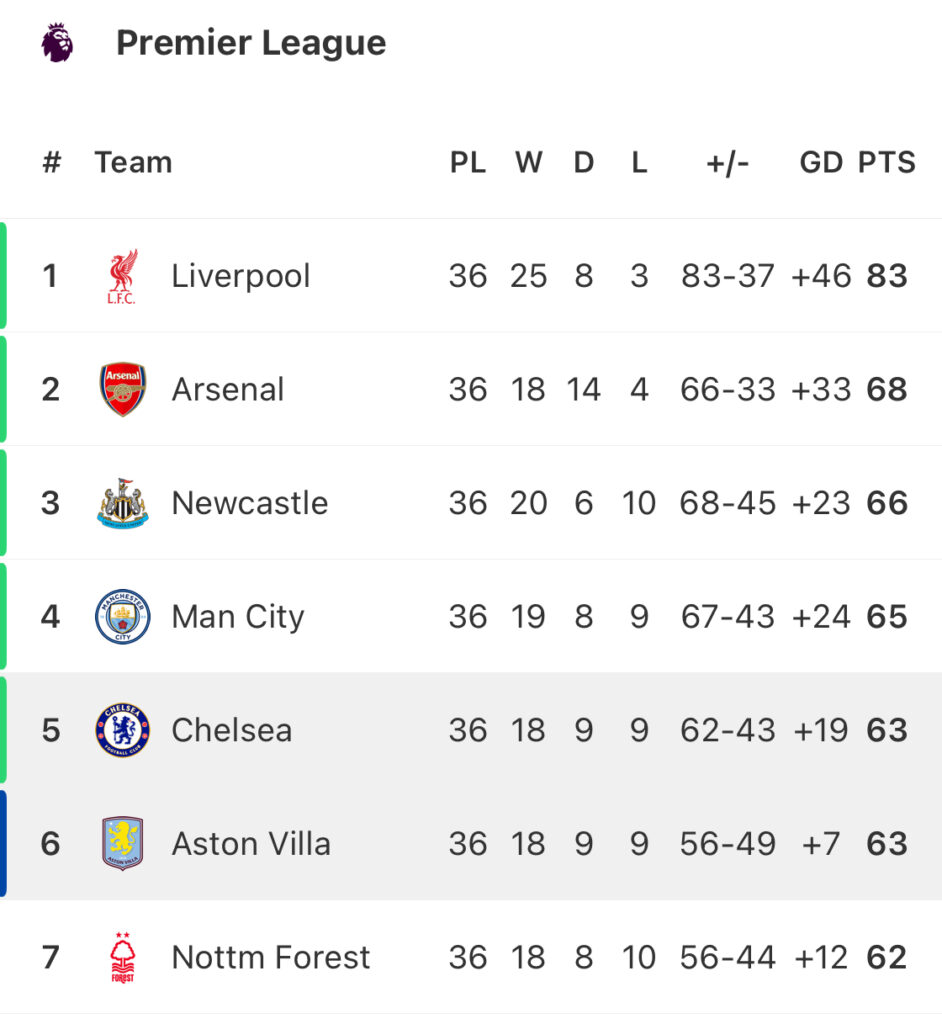The height and width of the screenshot is (1024, 942).
Task: Tap the Nottingham Forest tree logo
Action: [x=123, y=957]
